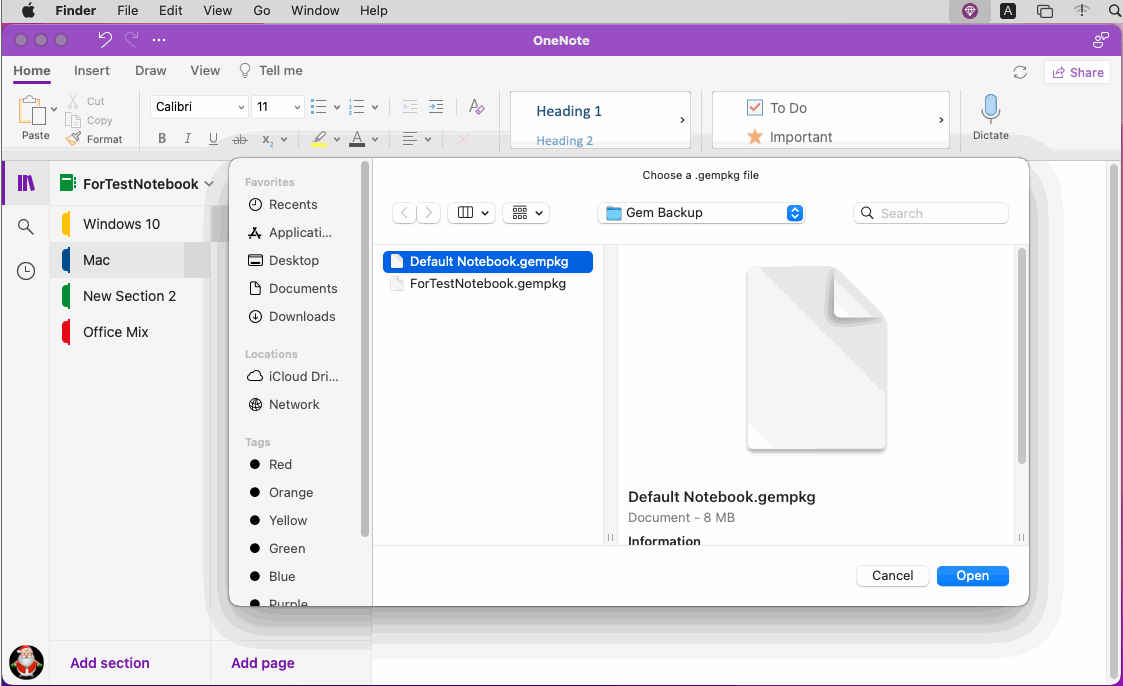The width and height of the screenshot is (1123, 686).
Task: Toggle Strikethrough formatting
Action: 240,139
